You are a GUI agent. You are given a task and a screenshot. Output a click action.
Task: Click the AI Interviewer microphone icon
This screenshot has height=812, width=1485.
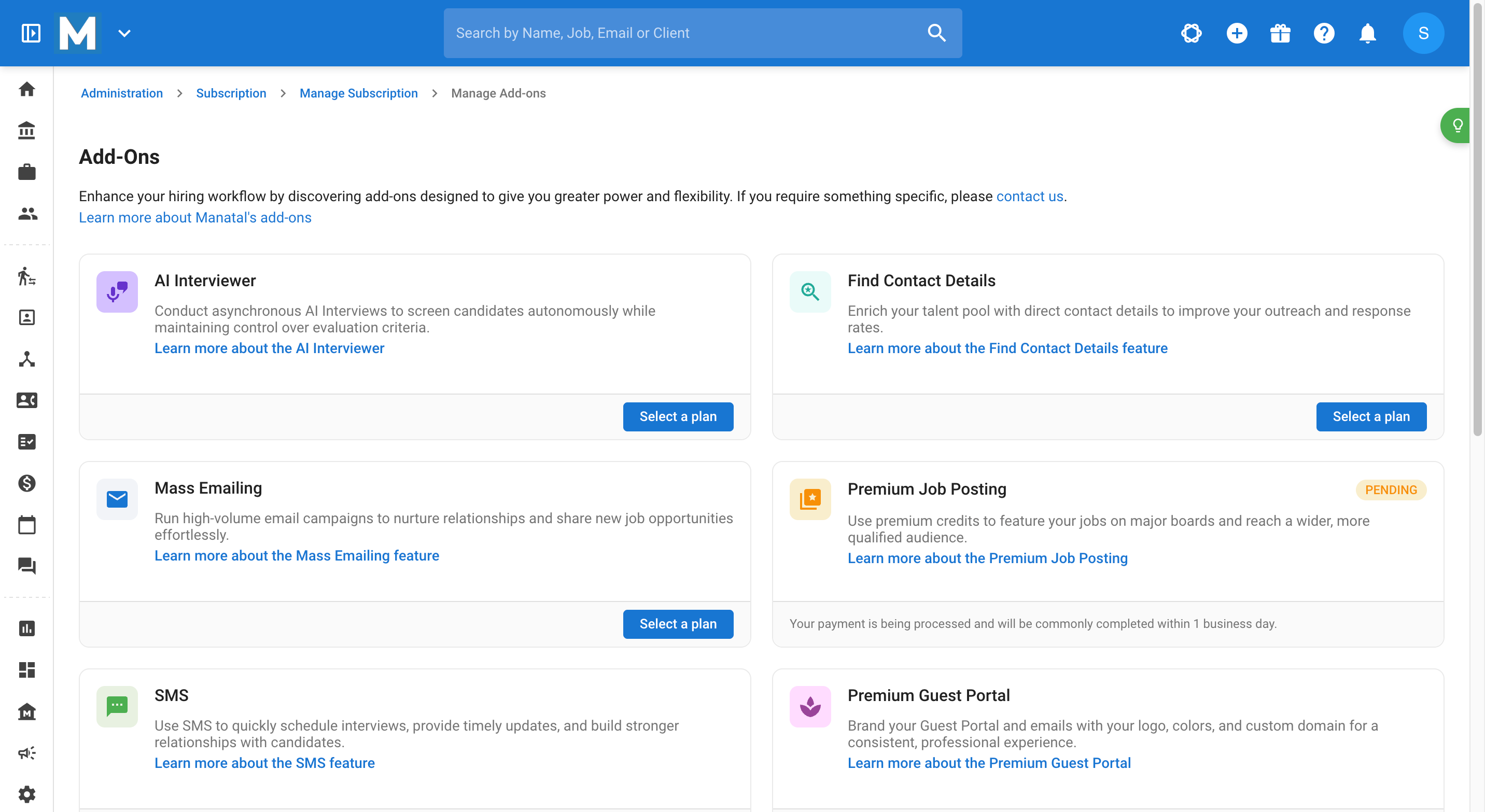[117, 291]
